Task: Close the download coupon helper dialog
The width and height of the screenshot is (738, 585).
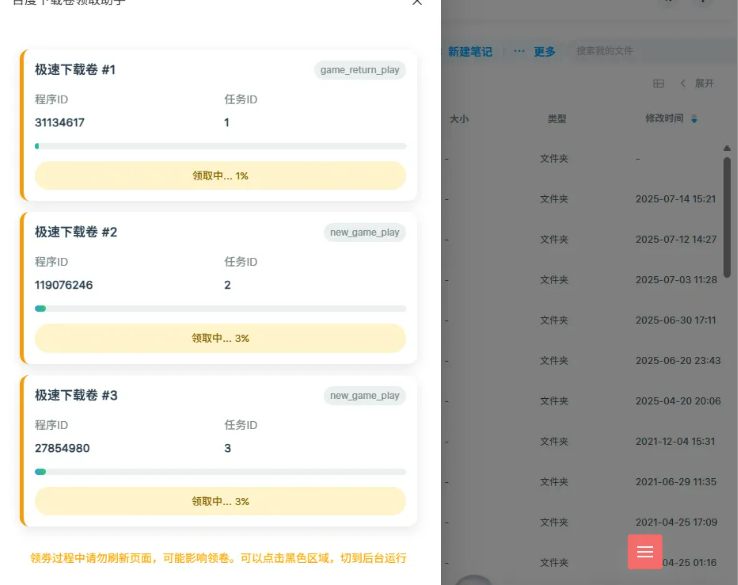Action: [x=417, y=3]
